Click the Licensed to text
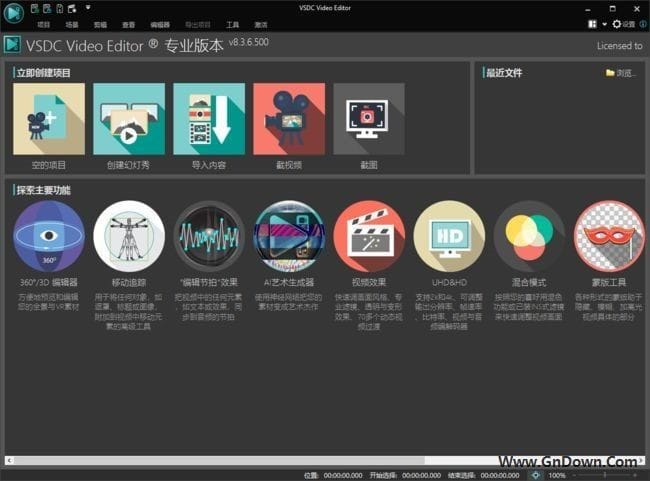Viewport: 650px width, 481px height. (619, 46)
